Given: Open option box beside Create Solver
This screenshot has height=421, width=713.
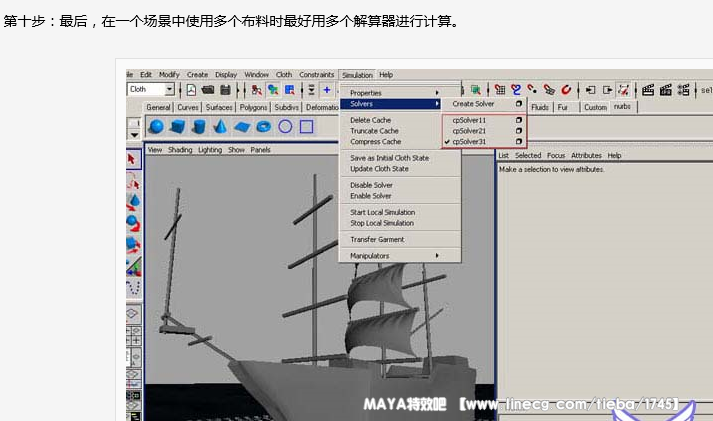Looking at the screenshot, I should click(x=518, y=103).
